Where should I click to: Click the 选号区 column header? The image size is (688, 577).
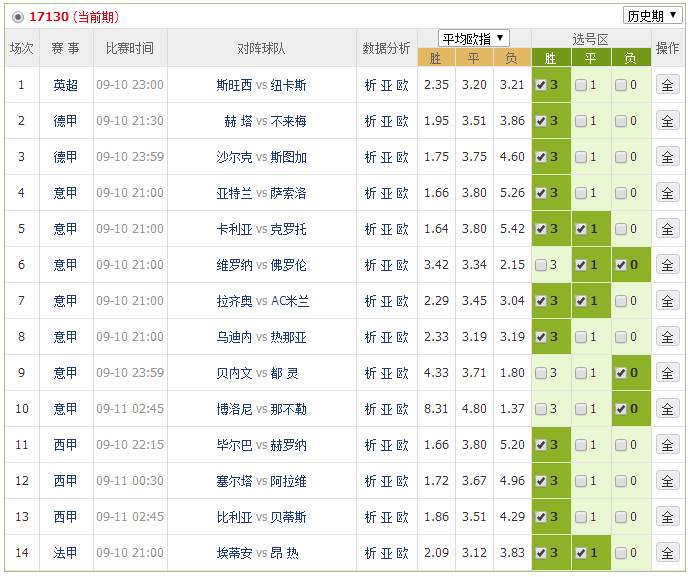[590, 38]
